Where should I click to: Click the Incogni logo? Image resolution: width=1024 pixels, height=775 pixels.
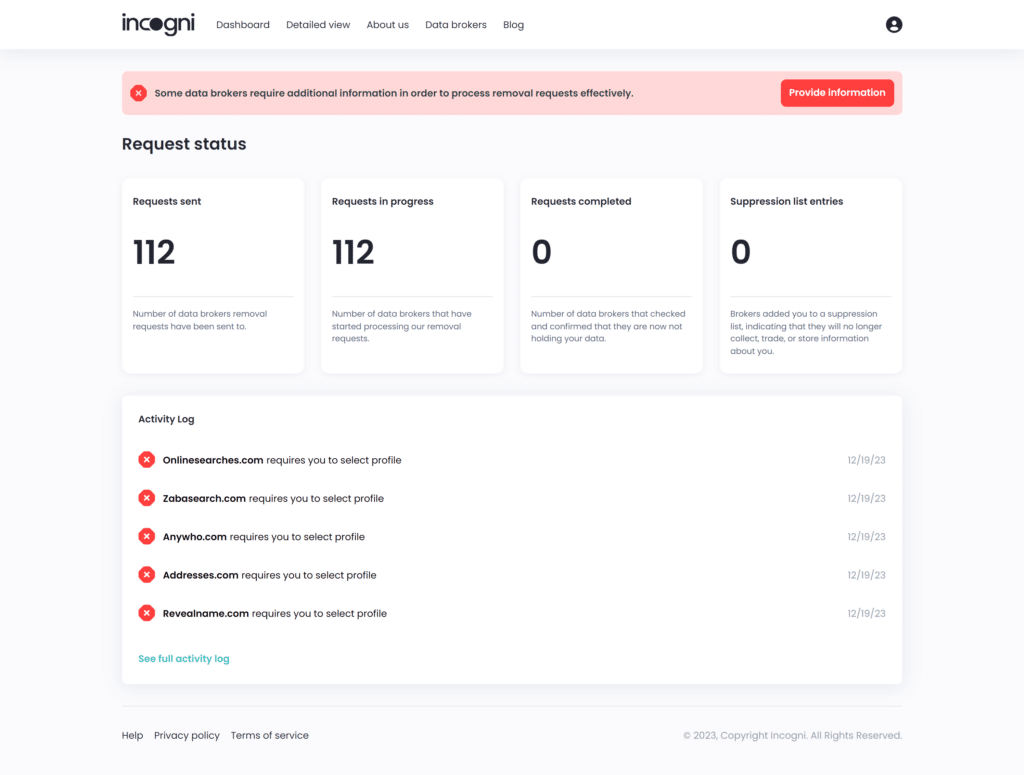tap(158, 24)
